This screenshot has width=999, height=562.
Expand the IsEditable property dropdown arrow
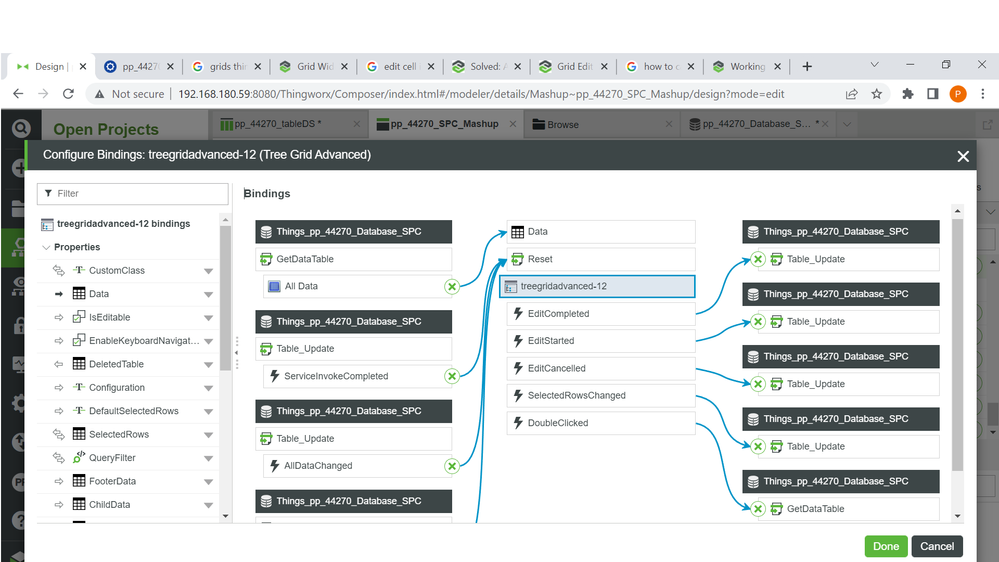(209, 318)
